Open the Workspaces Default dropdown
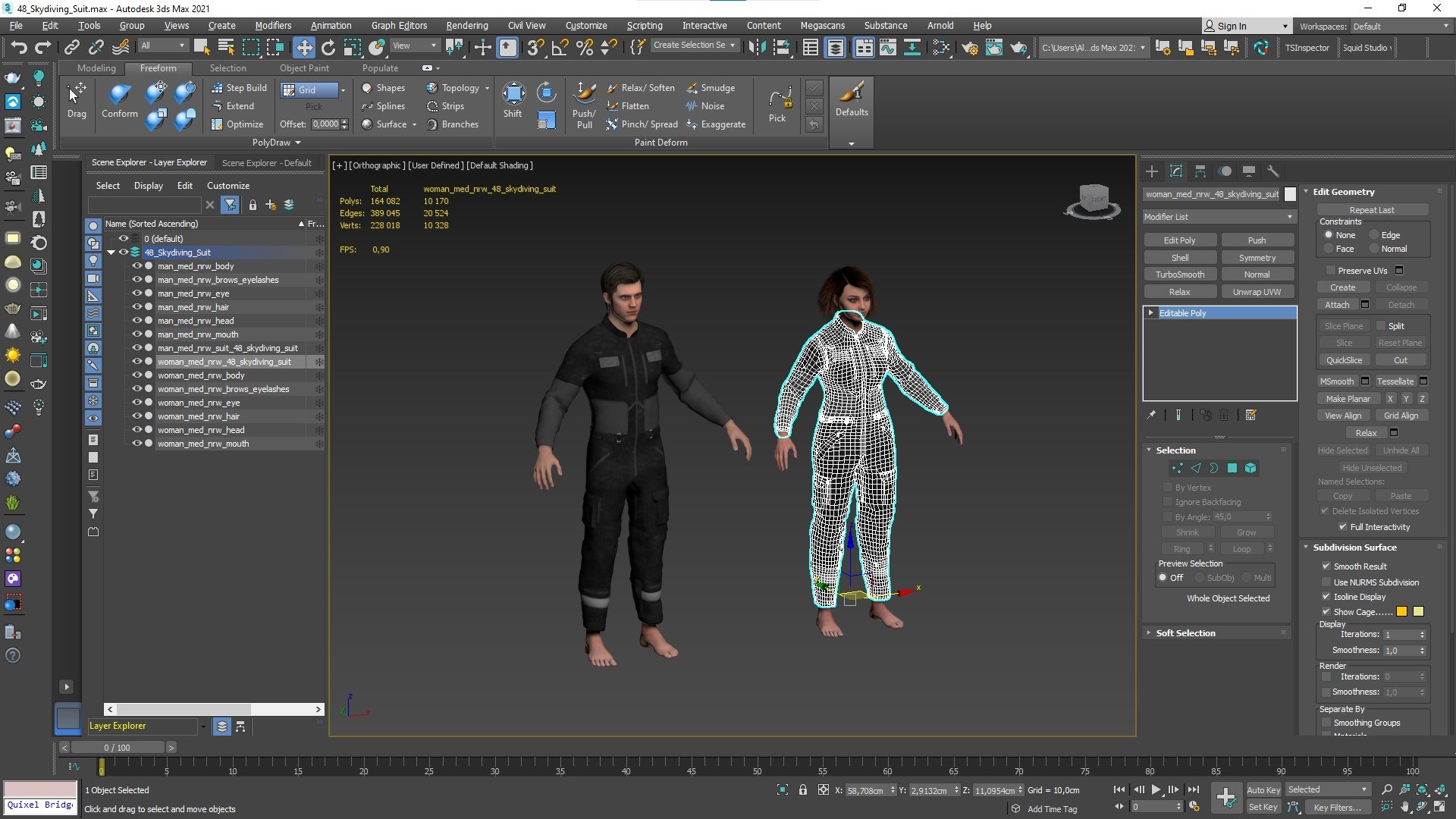 tap(1400, 27)
